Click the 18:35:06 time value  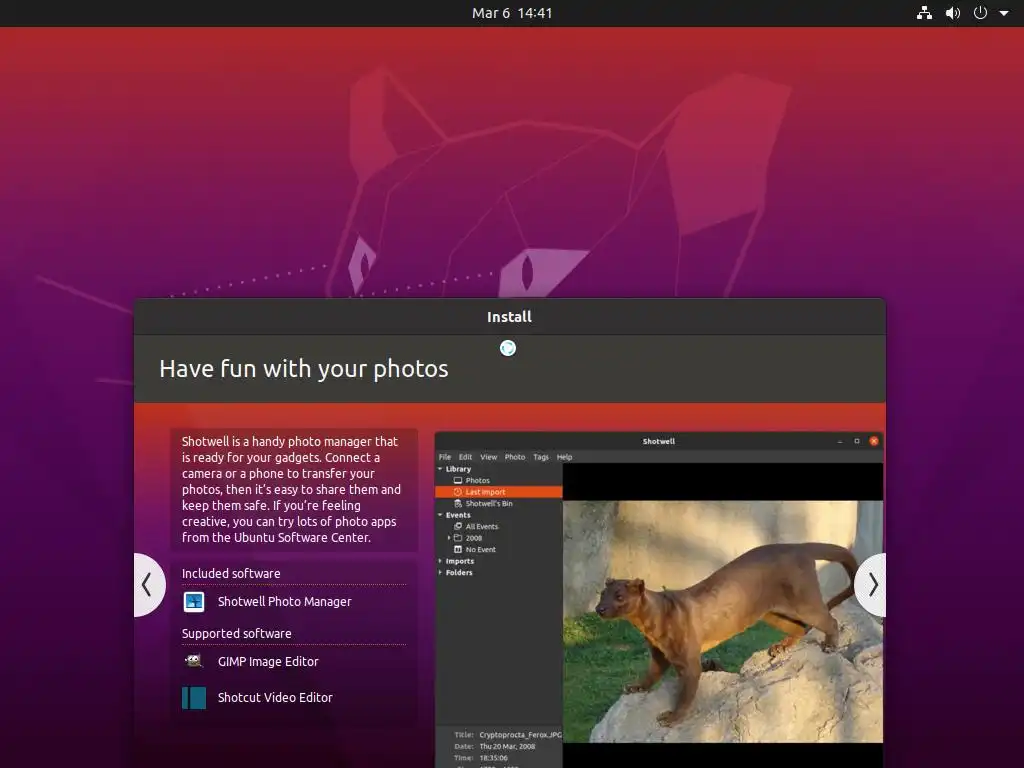[x=494, y=758]
